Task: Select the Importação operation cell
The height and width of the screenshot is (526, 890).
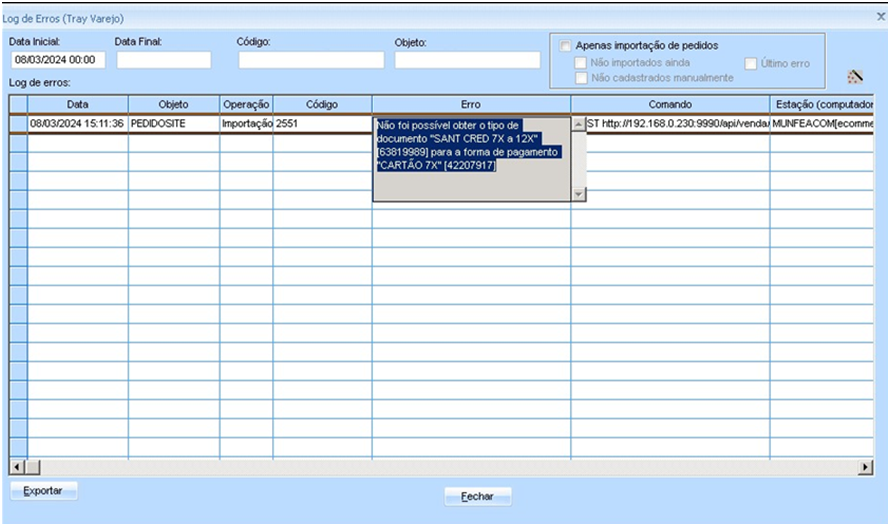Action: click(x=246, y=124)
